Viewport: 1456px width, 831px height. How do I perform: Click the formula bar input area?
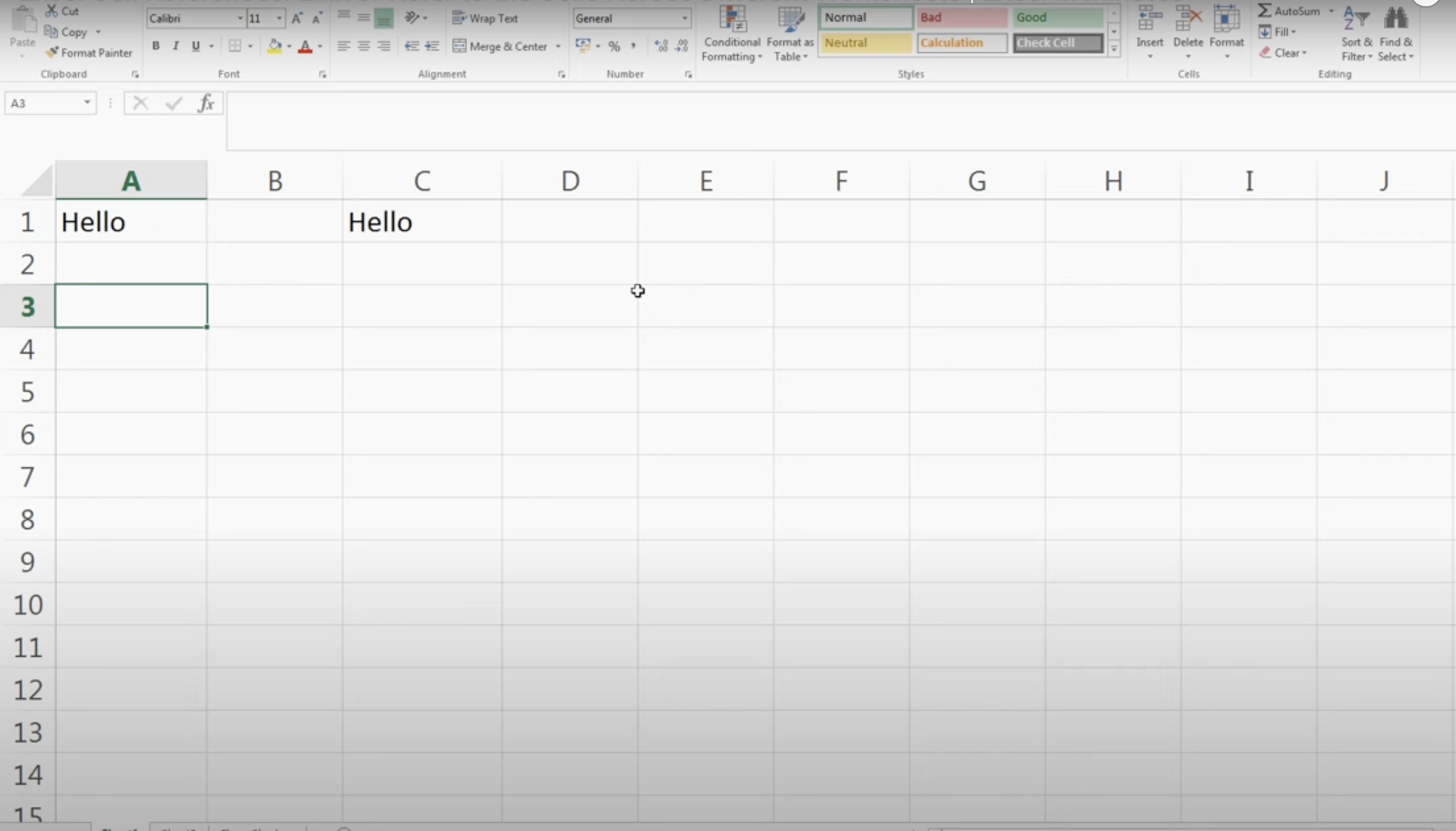(841, 121)
